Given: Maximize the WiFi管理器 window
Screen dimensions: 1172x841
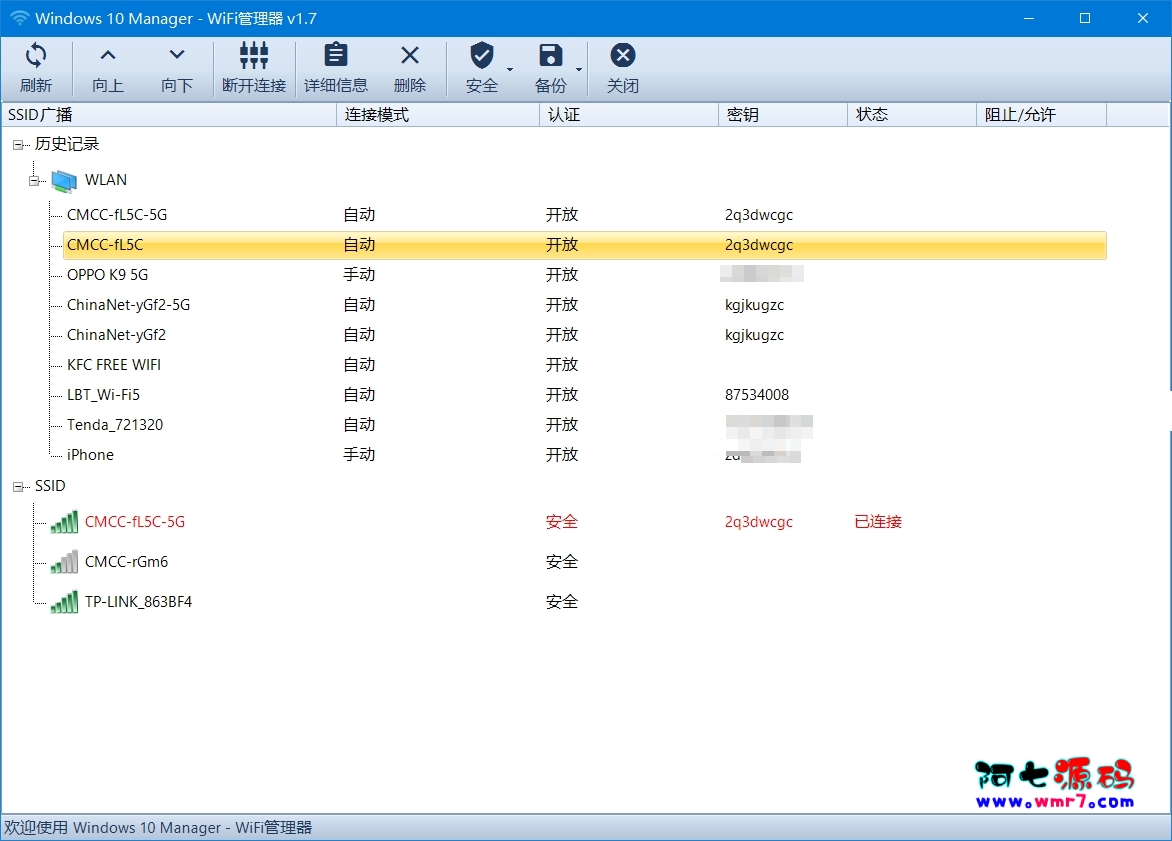Looking at the screenshot, I should click(x=1085, y=18).
